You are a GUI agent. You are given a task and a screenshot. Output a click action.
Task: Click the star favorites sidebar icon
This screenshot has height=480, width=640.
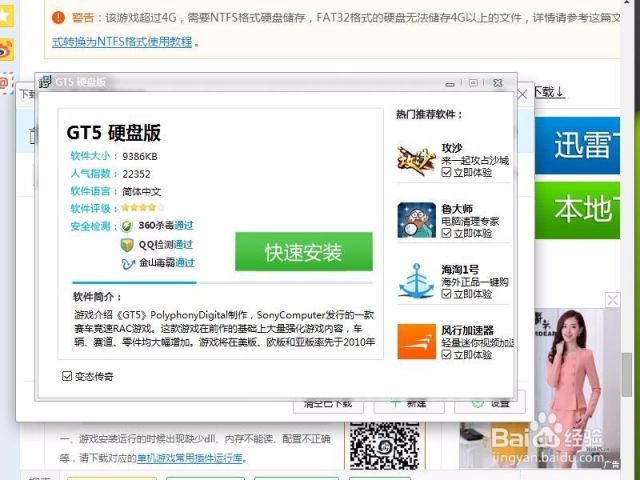pos(7,16)
